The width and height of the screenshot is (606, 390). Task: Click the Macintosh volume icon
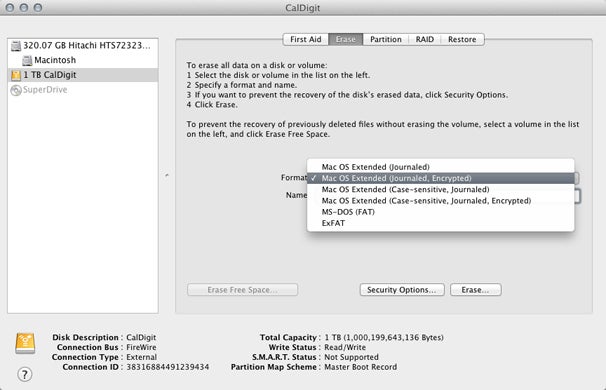pyautogui.click(x=27, y=60)
